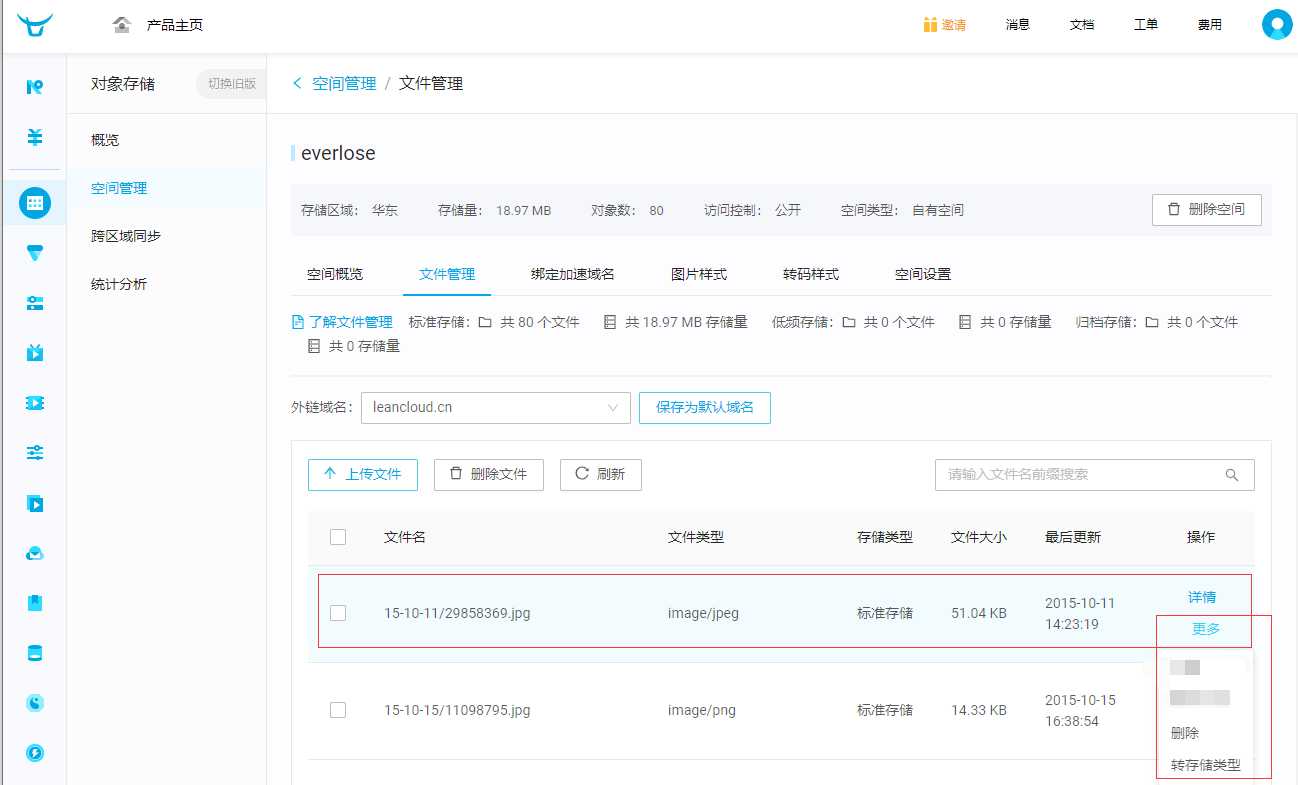Click the Qiniu bull logo
This screenshot has width=1298, height=785.
point(35,24)
